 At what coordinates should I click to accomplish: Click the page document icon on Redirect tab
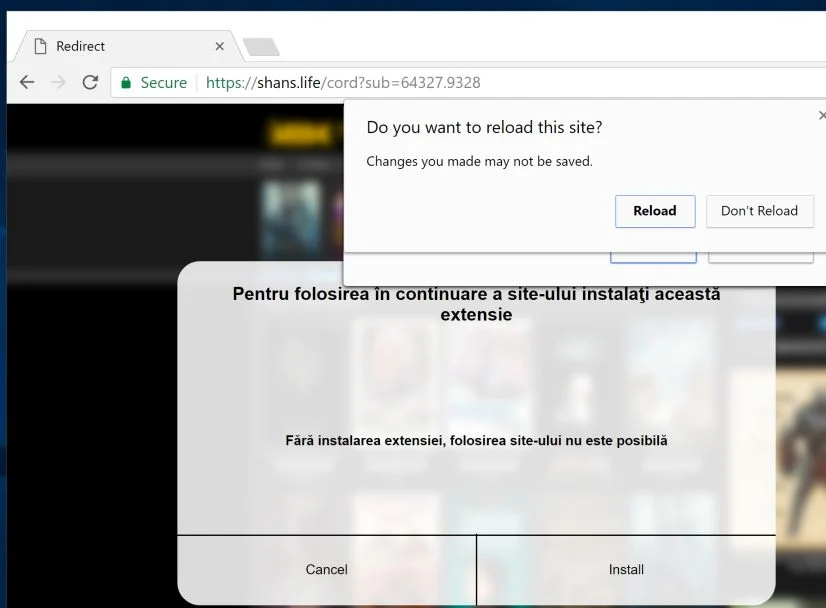[x=41, y=46]
